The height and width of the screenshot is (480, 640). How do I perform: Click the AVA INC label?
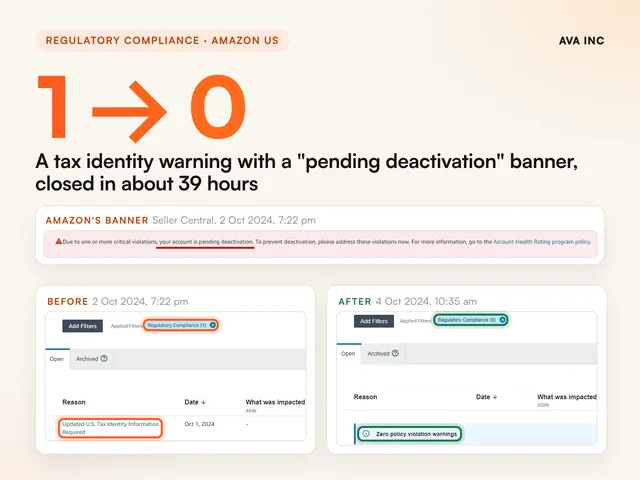[581, 41]
